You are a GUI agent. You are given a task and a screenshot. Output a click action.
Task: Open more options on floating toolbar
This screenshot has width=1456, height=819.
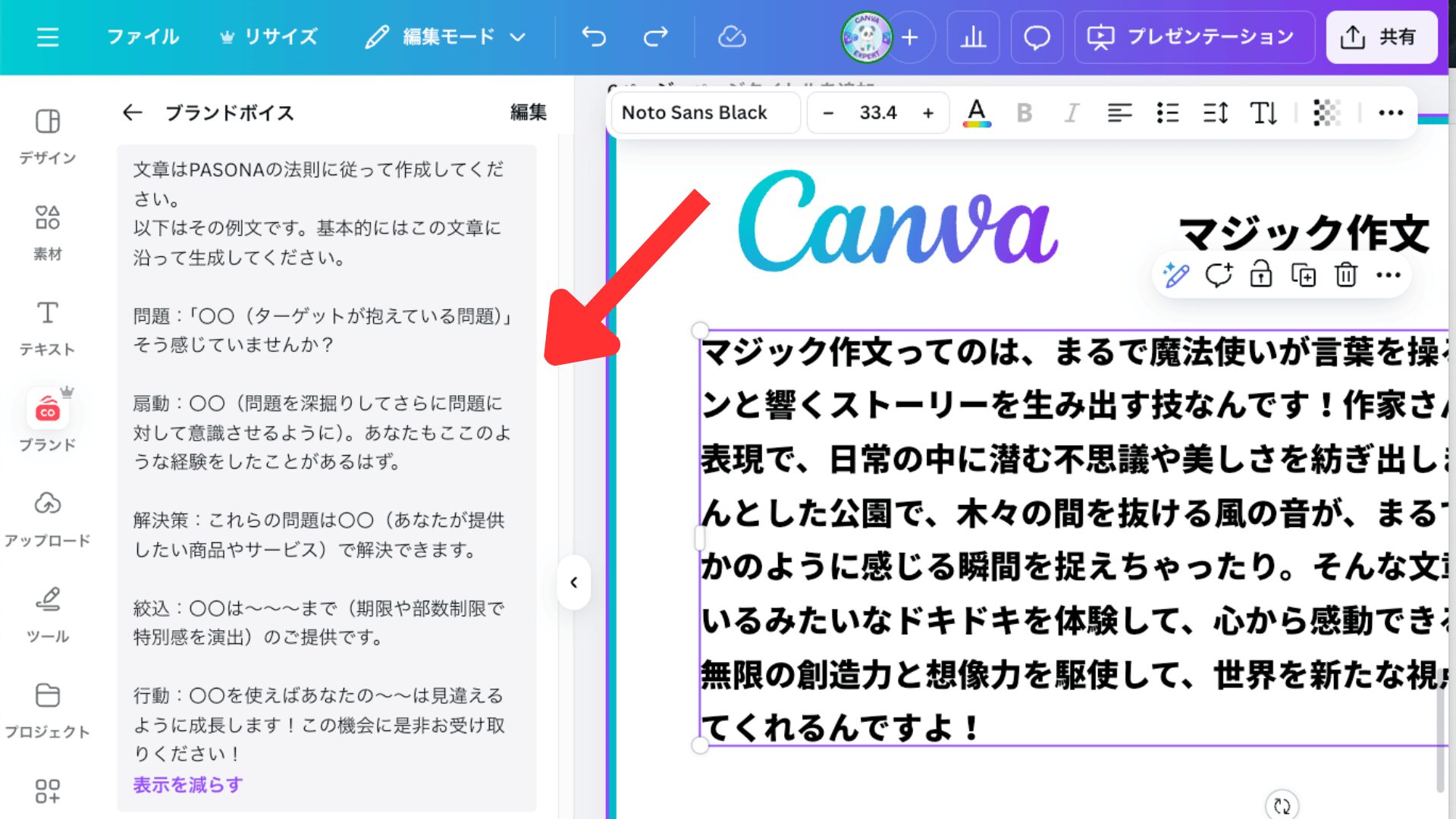coord(1388,275)
